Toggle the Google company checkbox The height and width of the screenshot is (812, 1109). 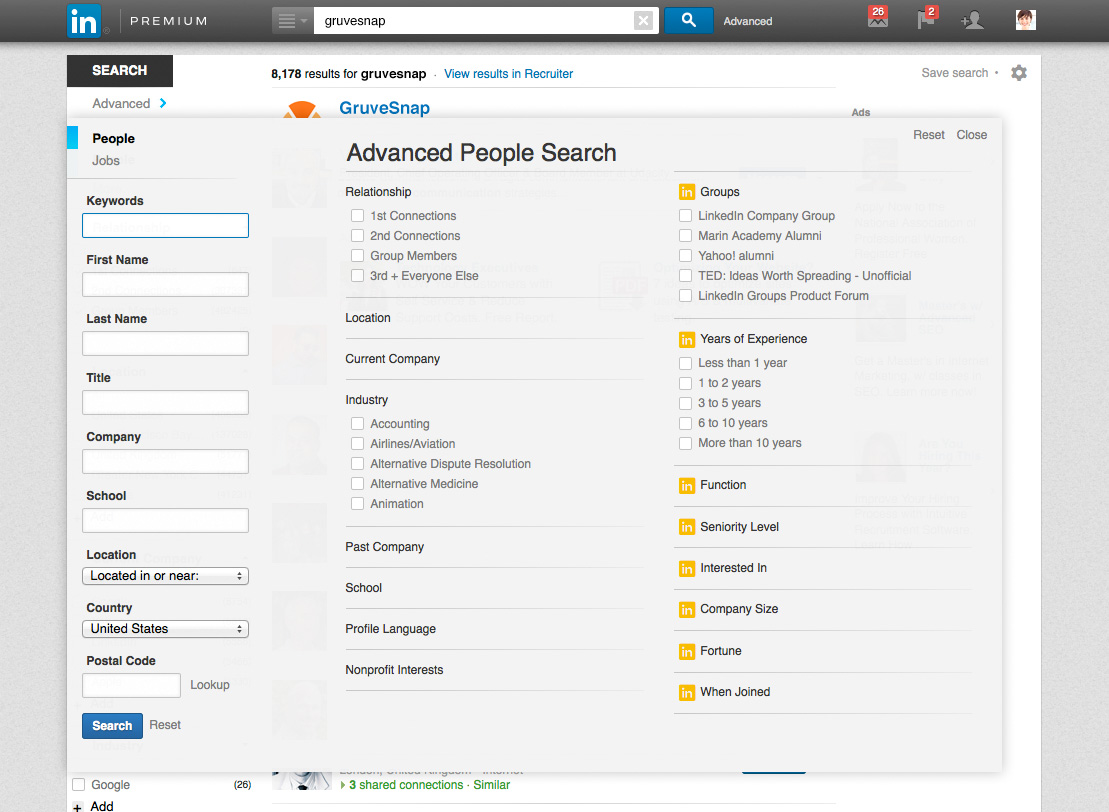click(x=79, y=784)
